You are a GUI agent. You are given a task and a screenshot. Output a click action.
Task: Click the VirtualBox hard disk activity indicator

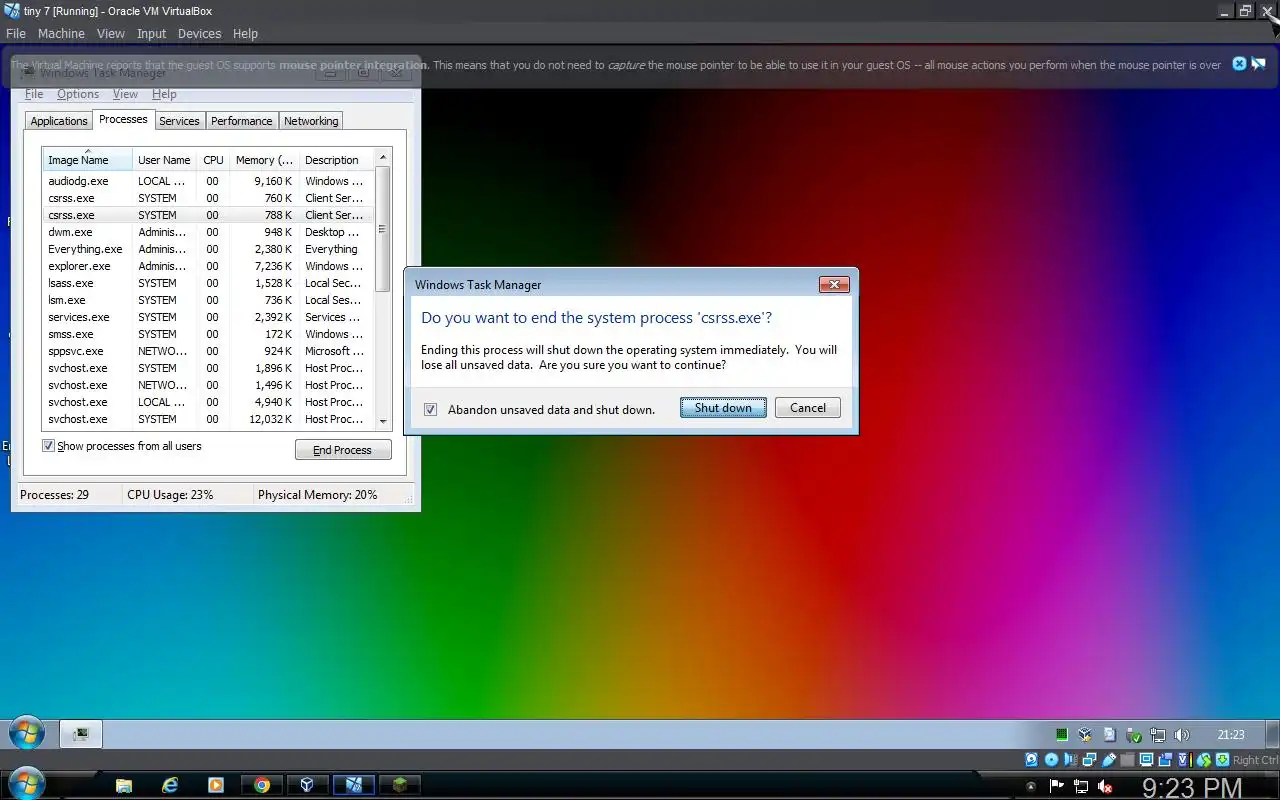[1032, 760]
